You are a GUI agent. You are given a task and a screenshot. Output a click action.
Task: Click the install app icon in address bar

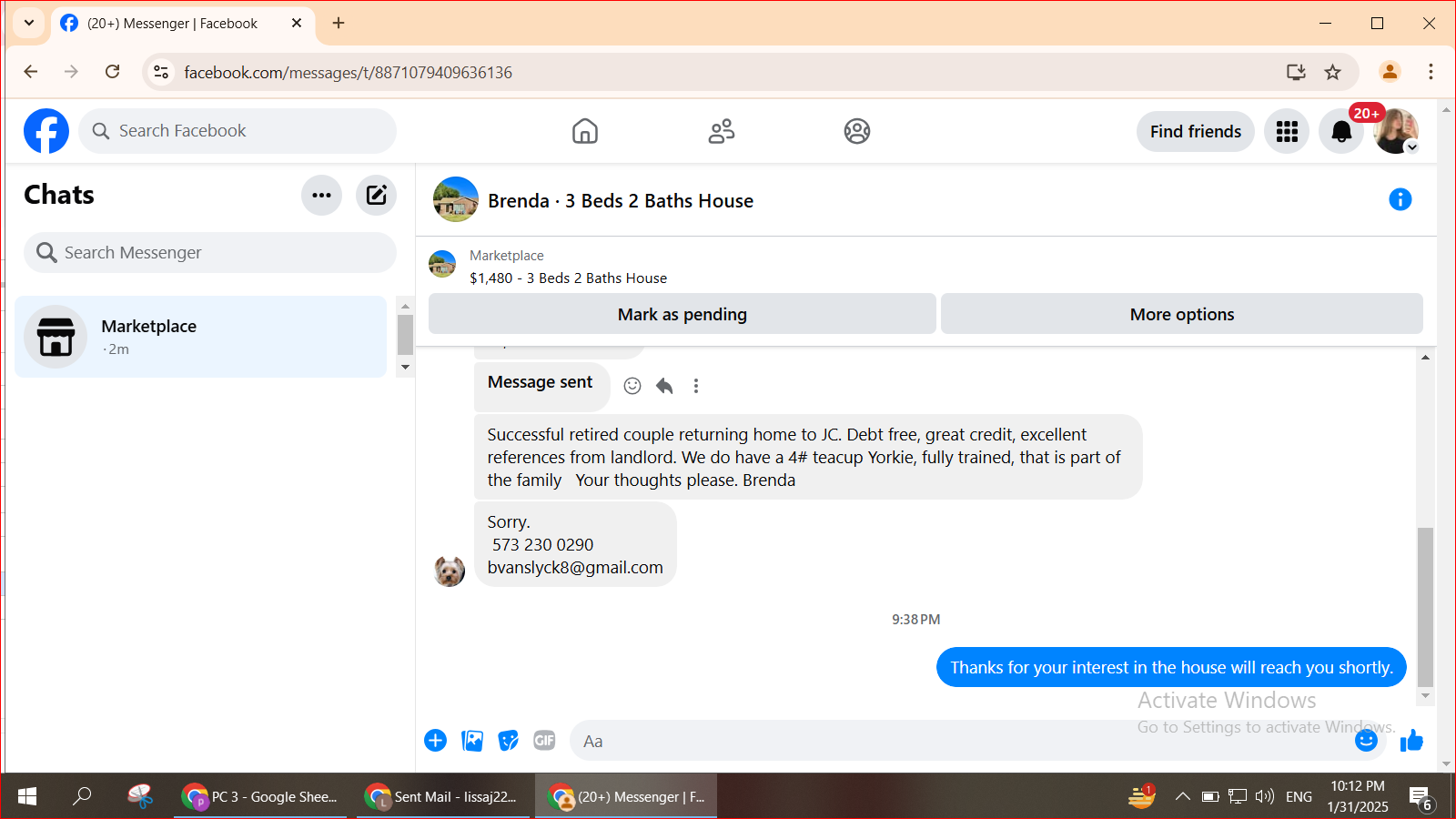pyautogui.click(x=1296, y=72)
